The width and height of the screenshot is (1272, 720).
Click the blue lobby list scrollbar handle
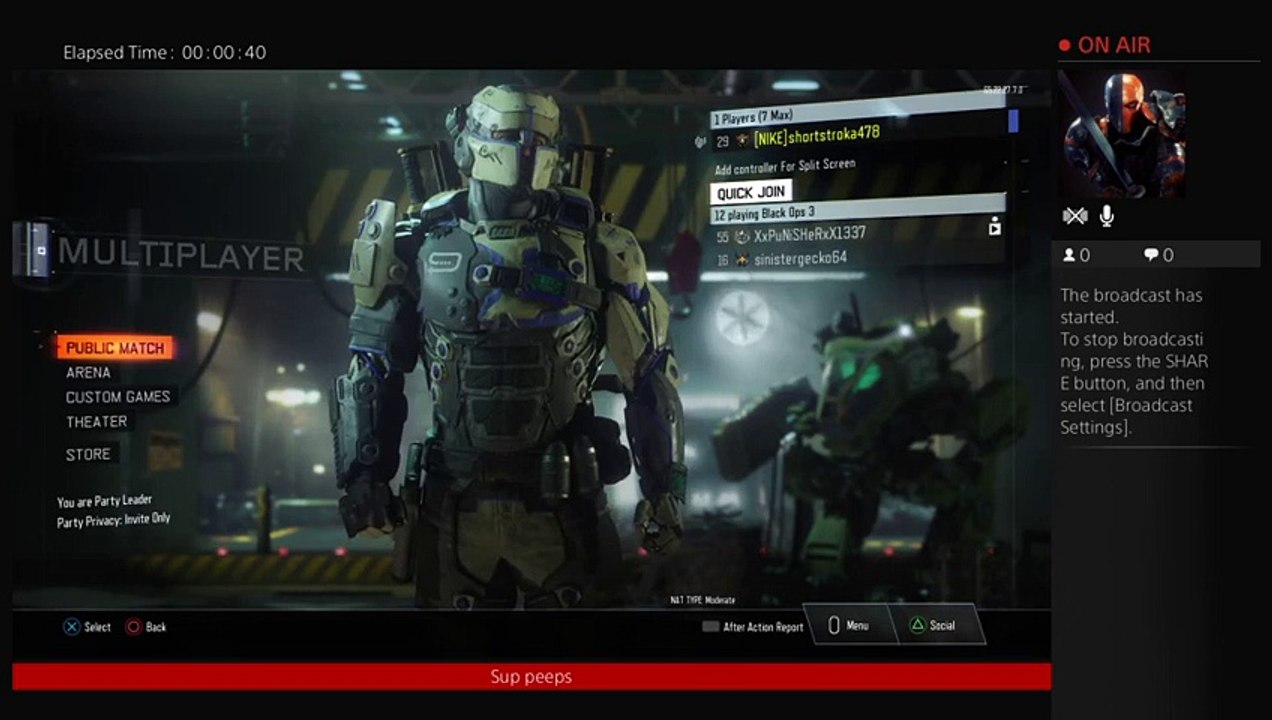1013,121
